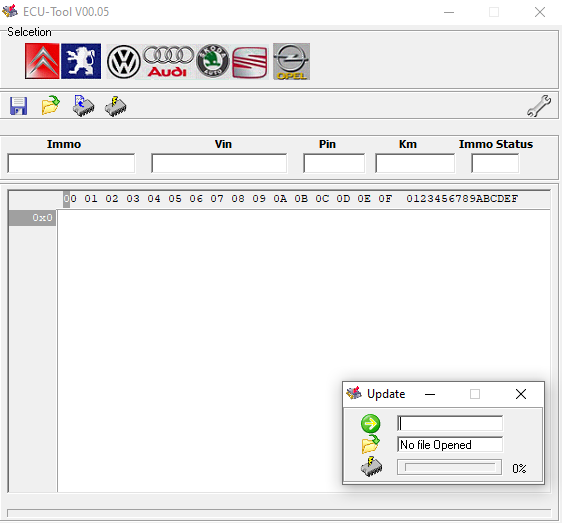
Task: Click into the Vin text field
Action: pyautogui.click(x=219, y=163)
